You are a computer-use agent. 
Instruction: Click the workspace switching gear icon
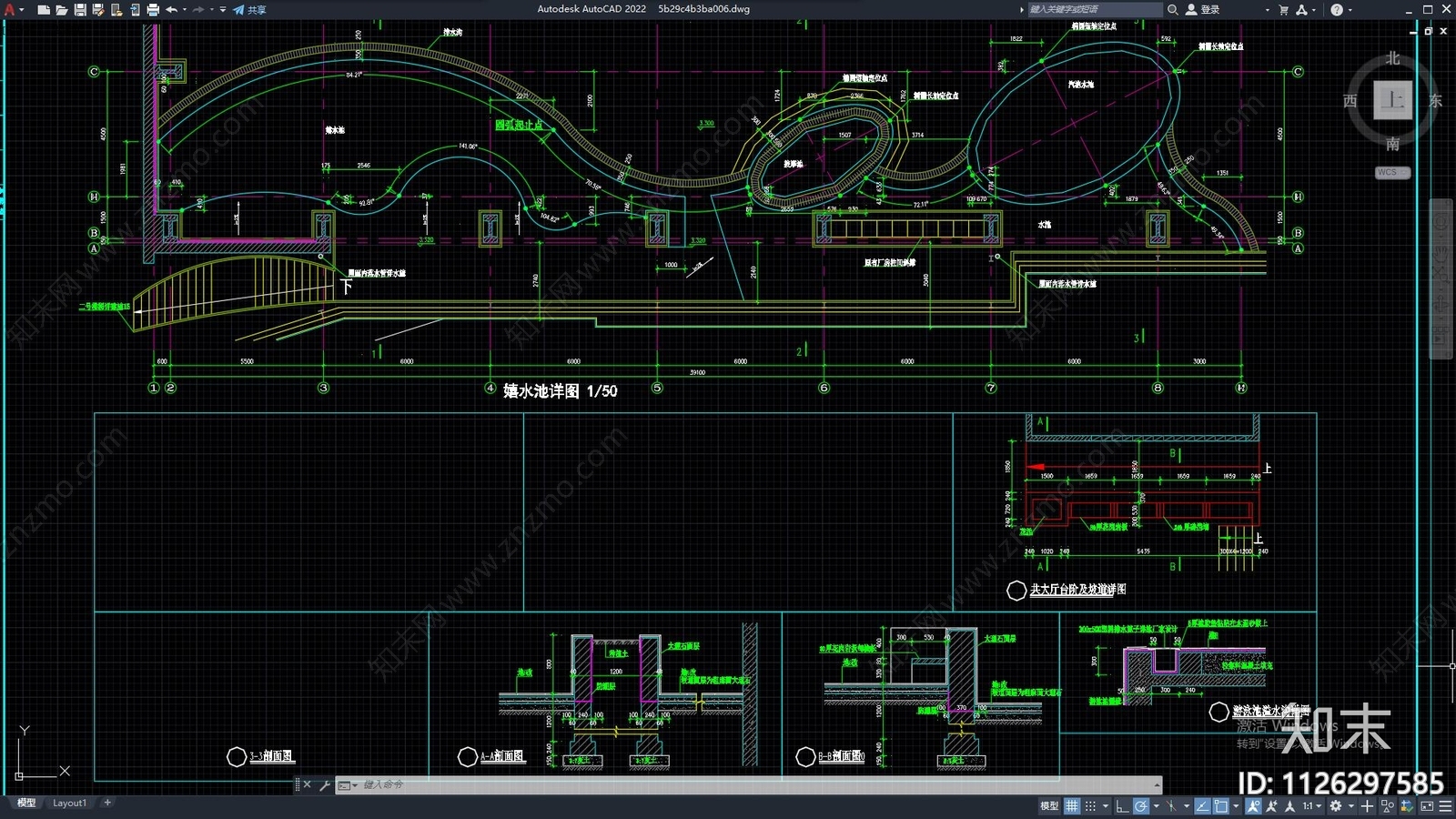point(1336,805)
